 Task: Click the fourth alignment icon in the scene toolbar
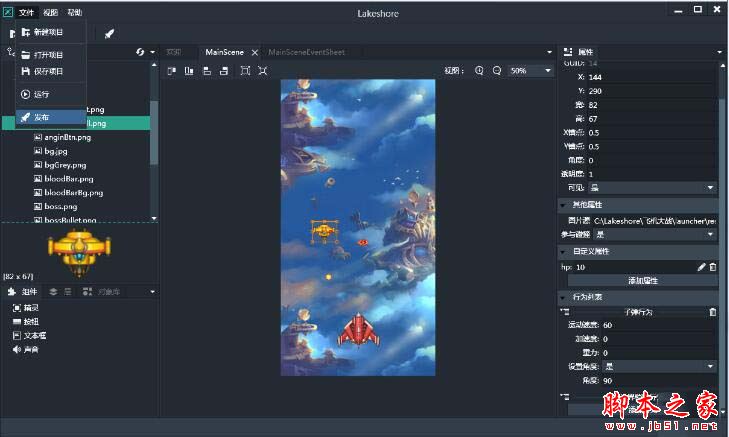pyautogui.click(x=224, y=71)
